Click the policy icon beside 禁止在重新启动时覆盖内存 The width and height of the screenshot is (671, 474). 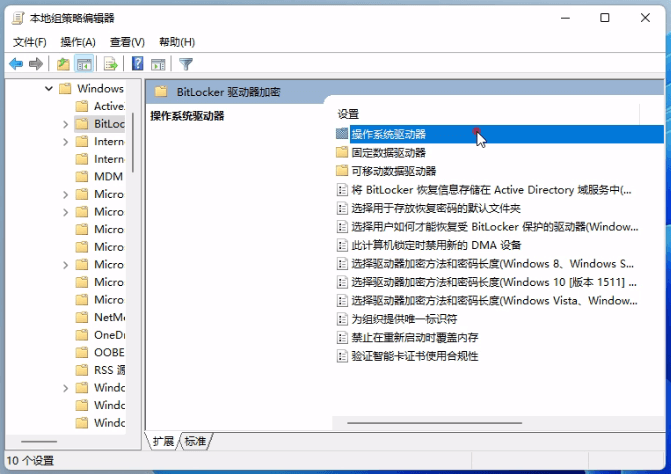[x=342, y=338]
